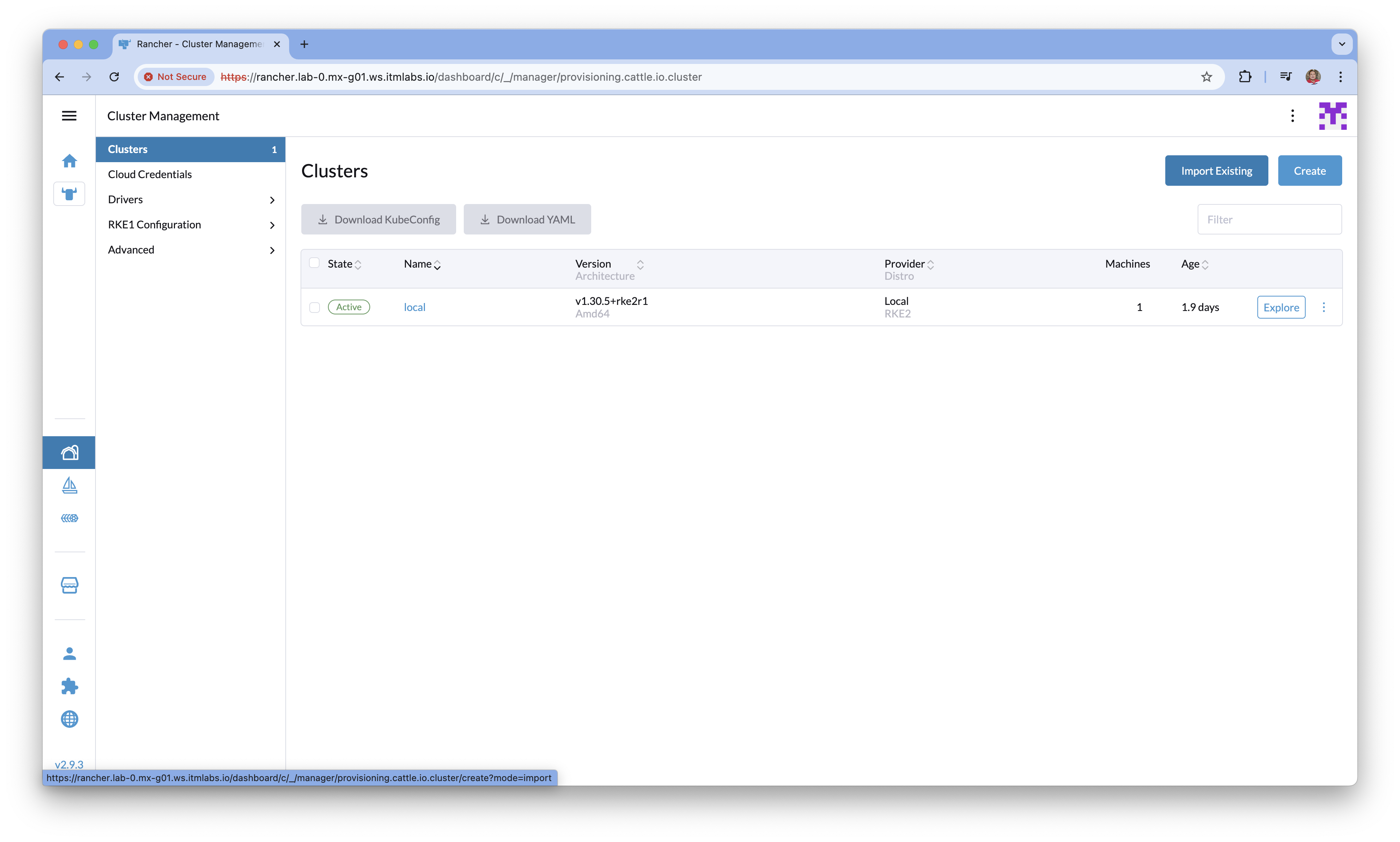The image size is (1400, 842).
Task: Open the local cluster link
Action: click(x=415, y=307)
